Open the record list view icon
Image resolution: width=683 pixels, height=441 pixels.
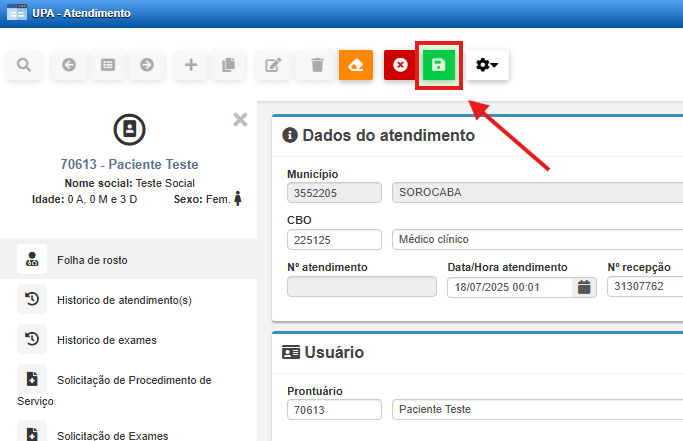(108, 65)
